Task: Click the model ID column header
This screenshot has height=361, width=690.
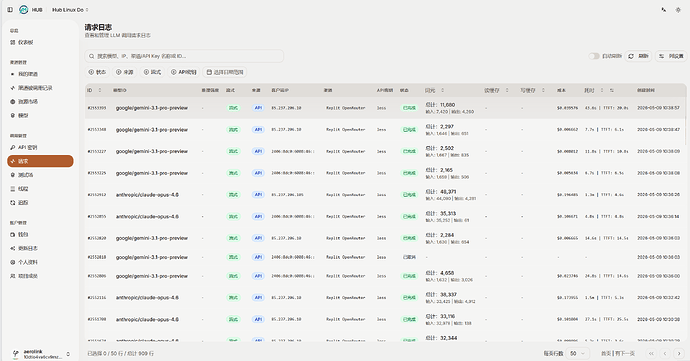Action: coord(120,90)
